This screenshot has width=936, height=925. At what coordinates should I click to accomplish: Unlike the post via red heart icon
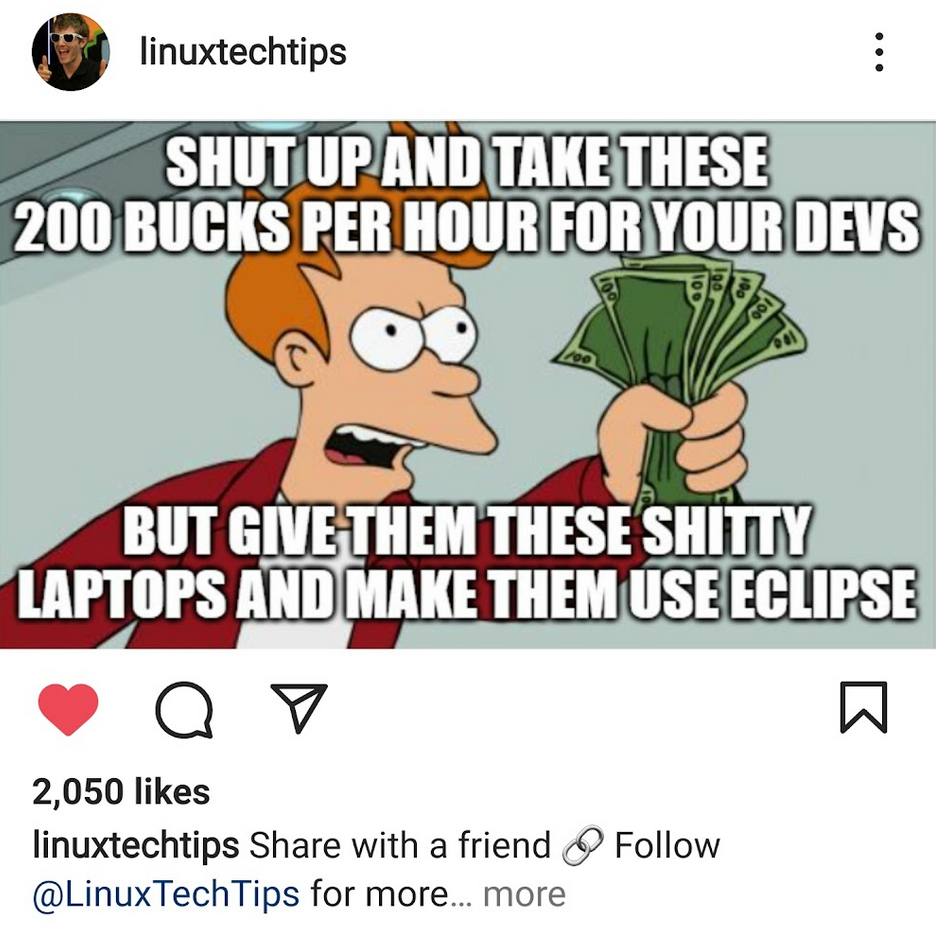[68, 709]
